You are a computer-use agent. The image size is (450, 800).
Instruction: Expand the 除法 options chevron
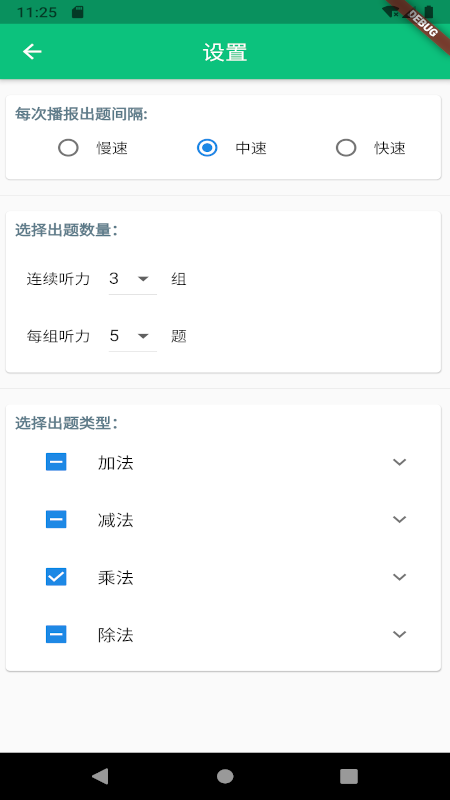tap(399, 634)
